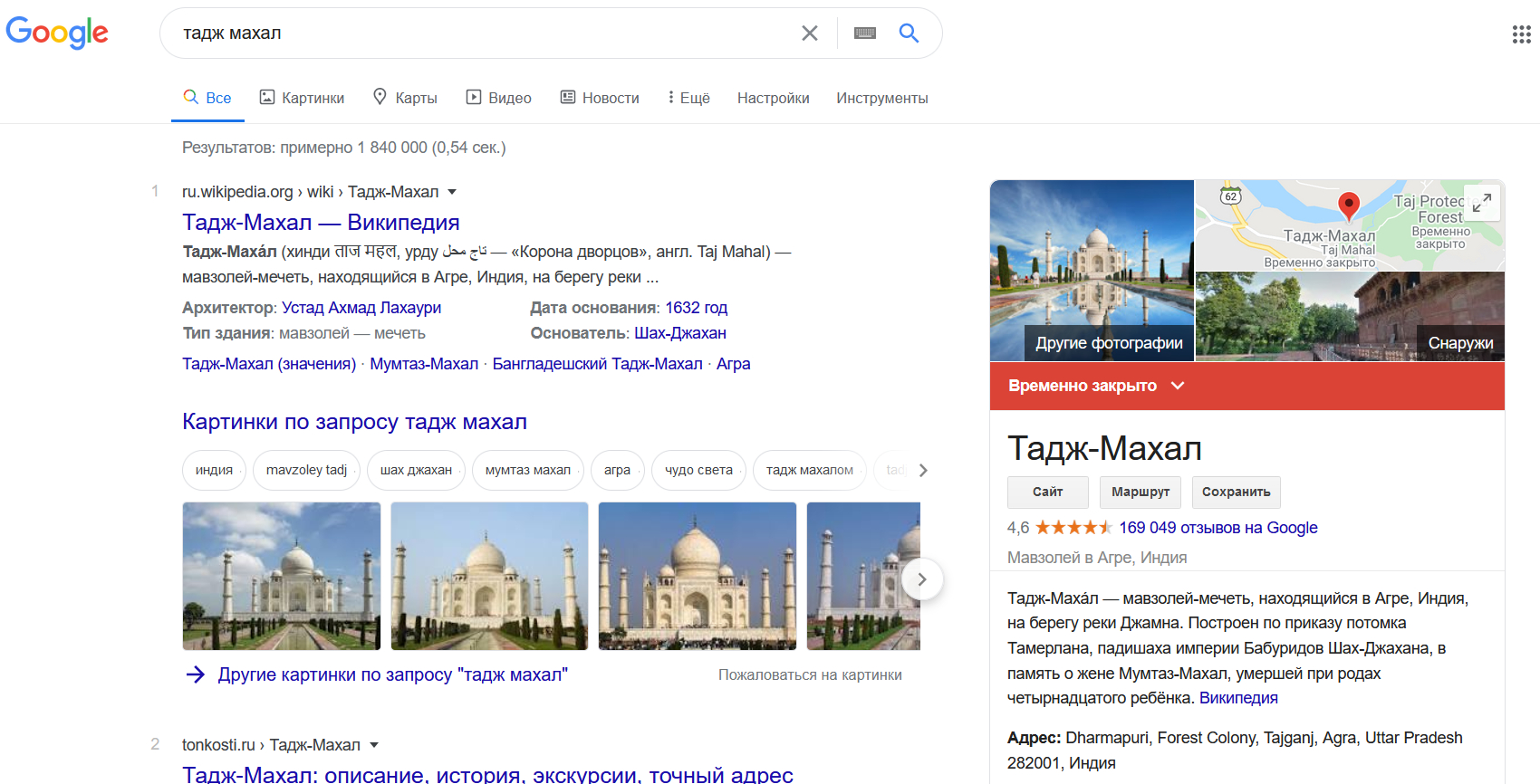This screenshot has width=1540, height=784.
Task: Open Тадж-Махал — Википедия result
Action: [321, 223]
